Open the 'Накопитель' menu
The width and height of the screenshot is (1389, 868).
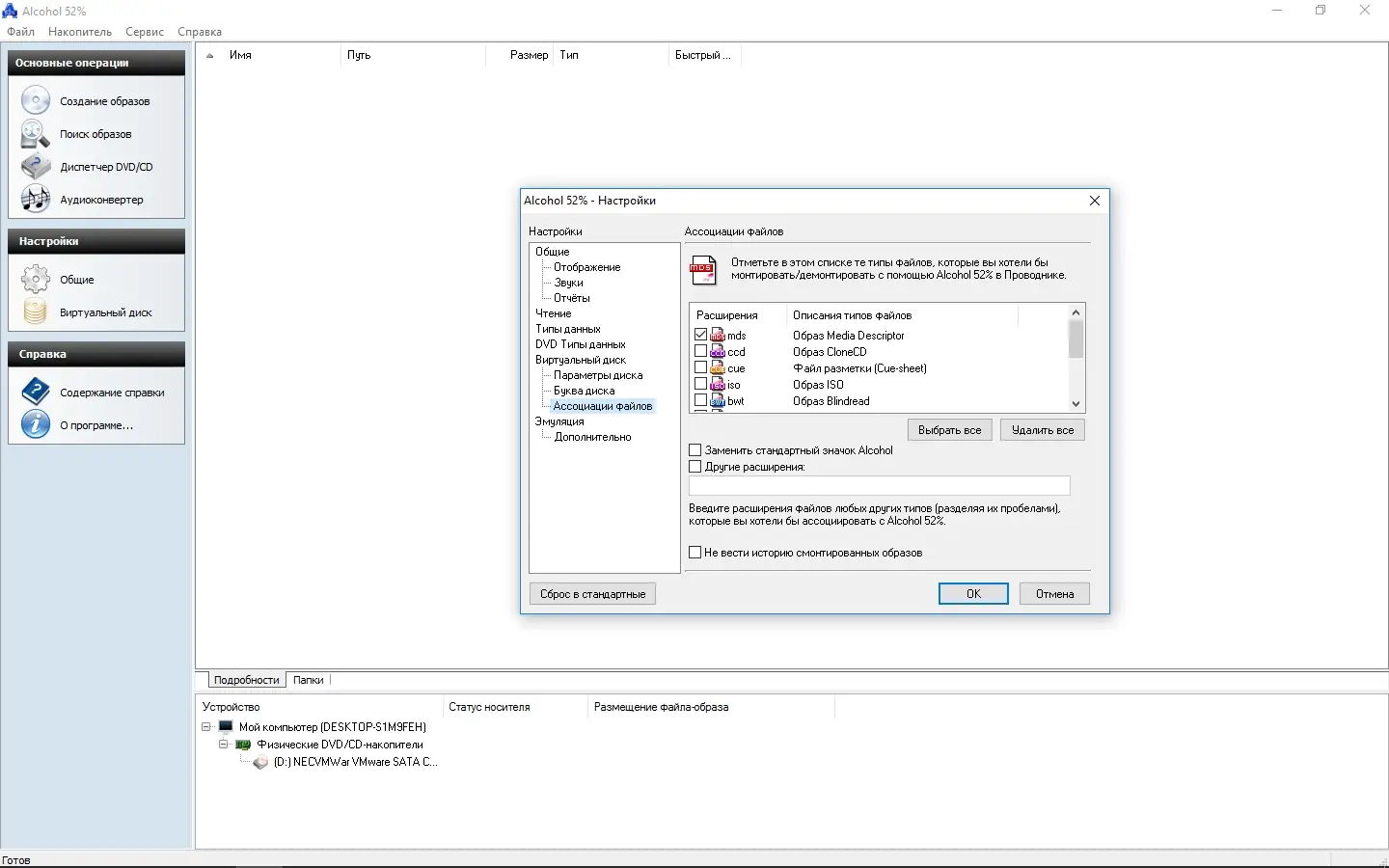(80, 32)
